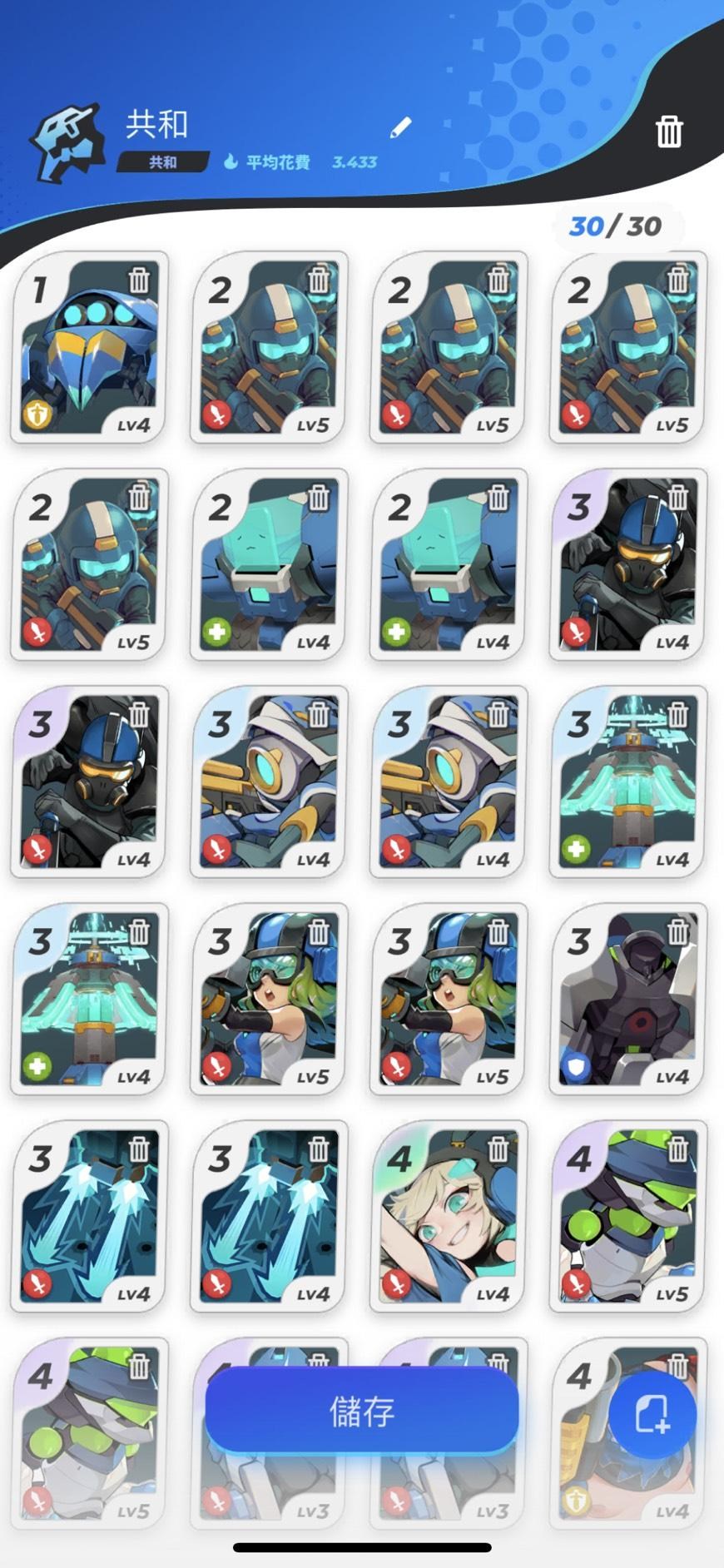Tap the 平均花費 average cost label

pyautogui.click(x=278, y=162)
